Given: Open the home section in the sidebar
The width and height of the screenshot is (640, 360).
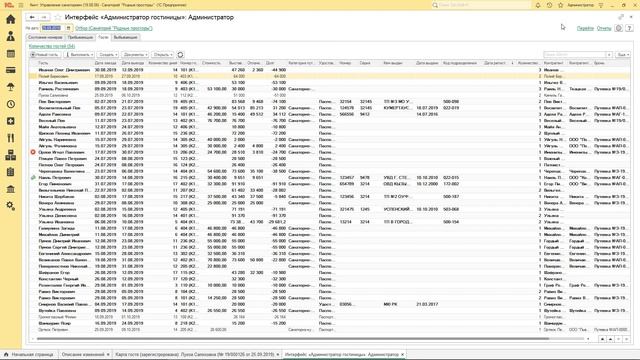Looking at the screenshot, I should coord(11,19).
